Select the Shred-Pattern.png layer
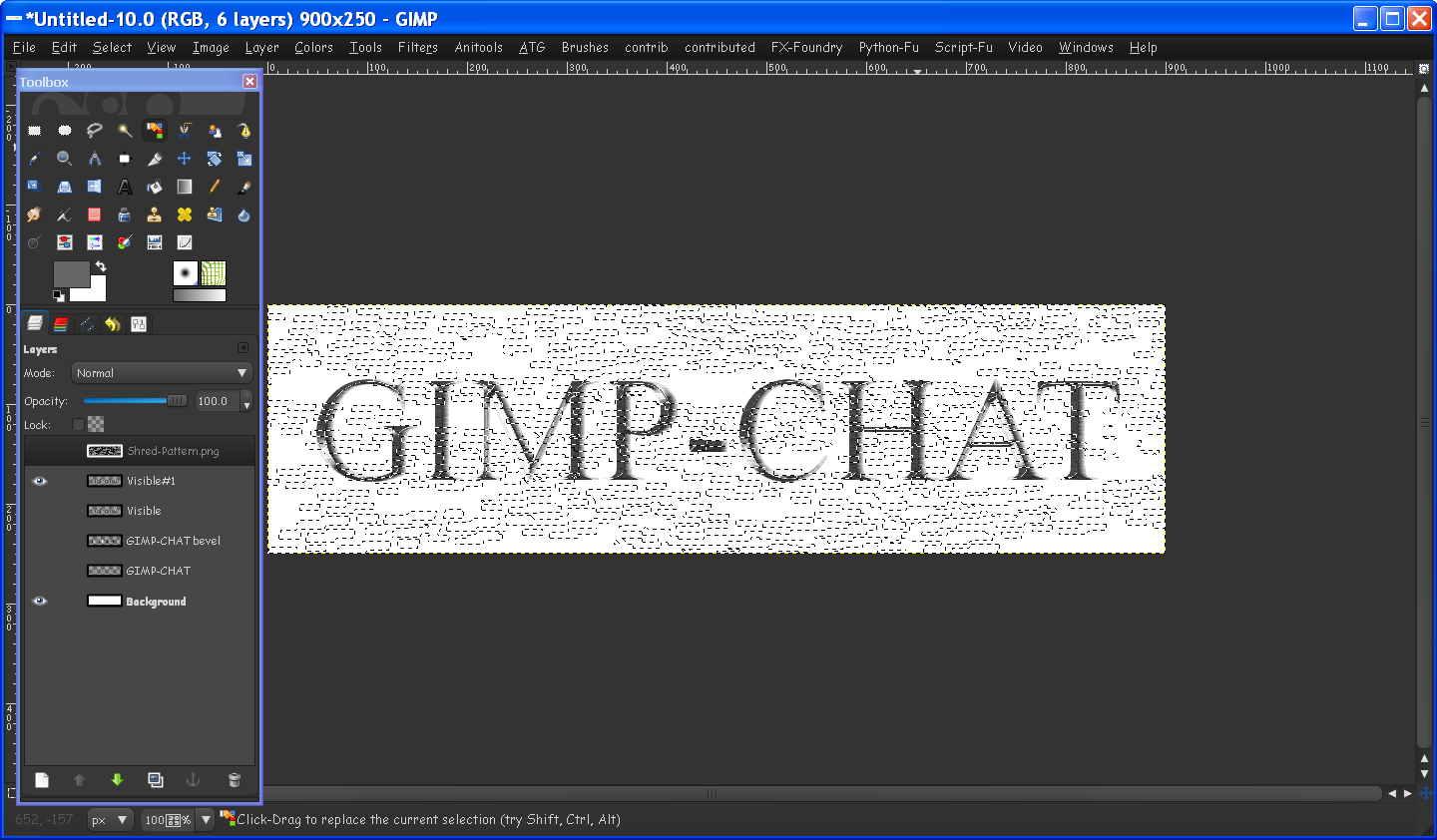 point(140,451)
